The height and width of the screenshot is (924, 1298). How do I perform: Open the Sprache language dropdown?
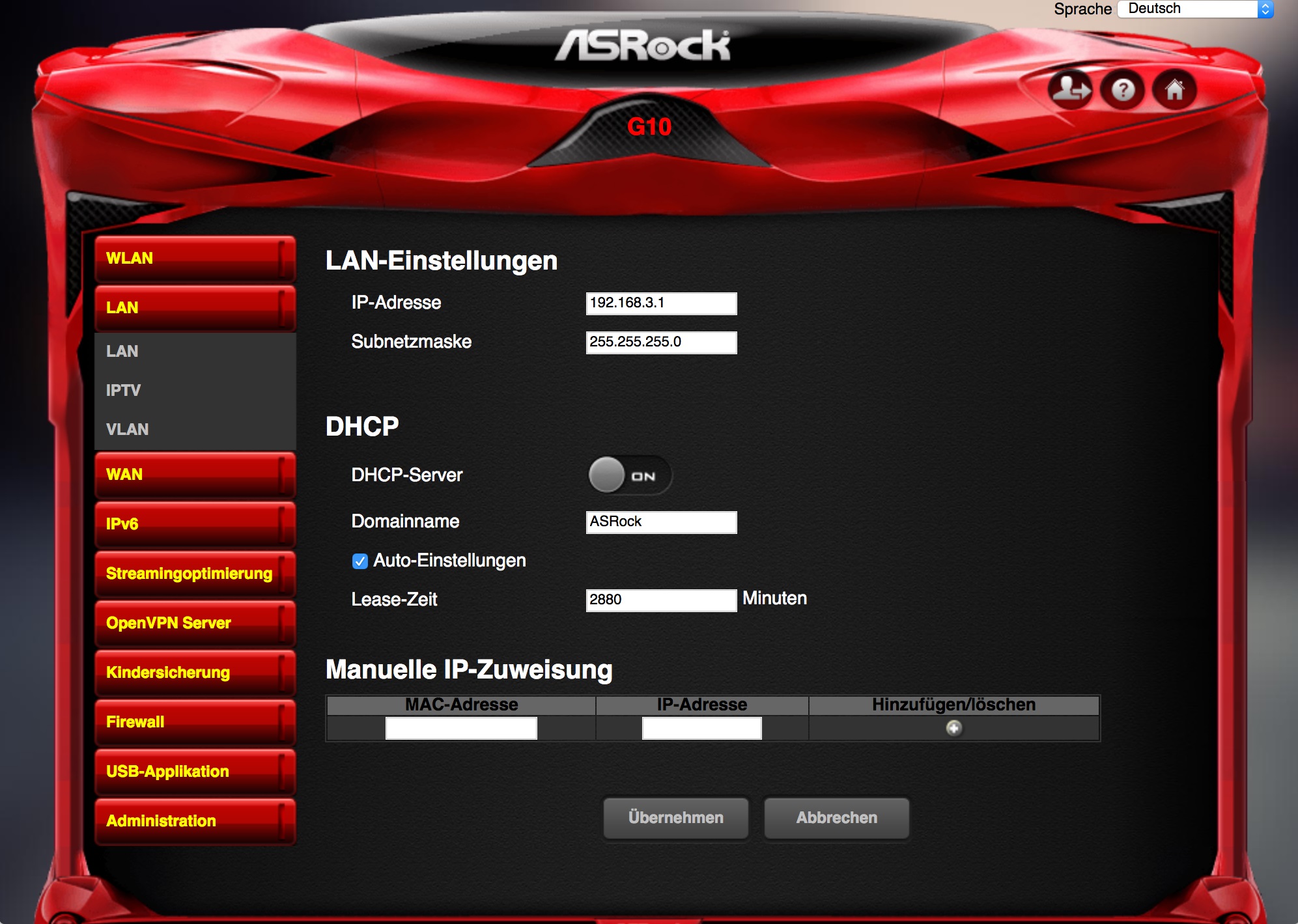coord(1195,9)
